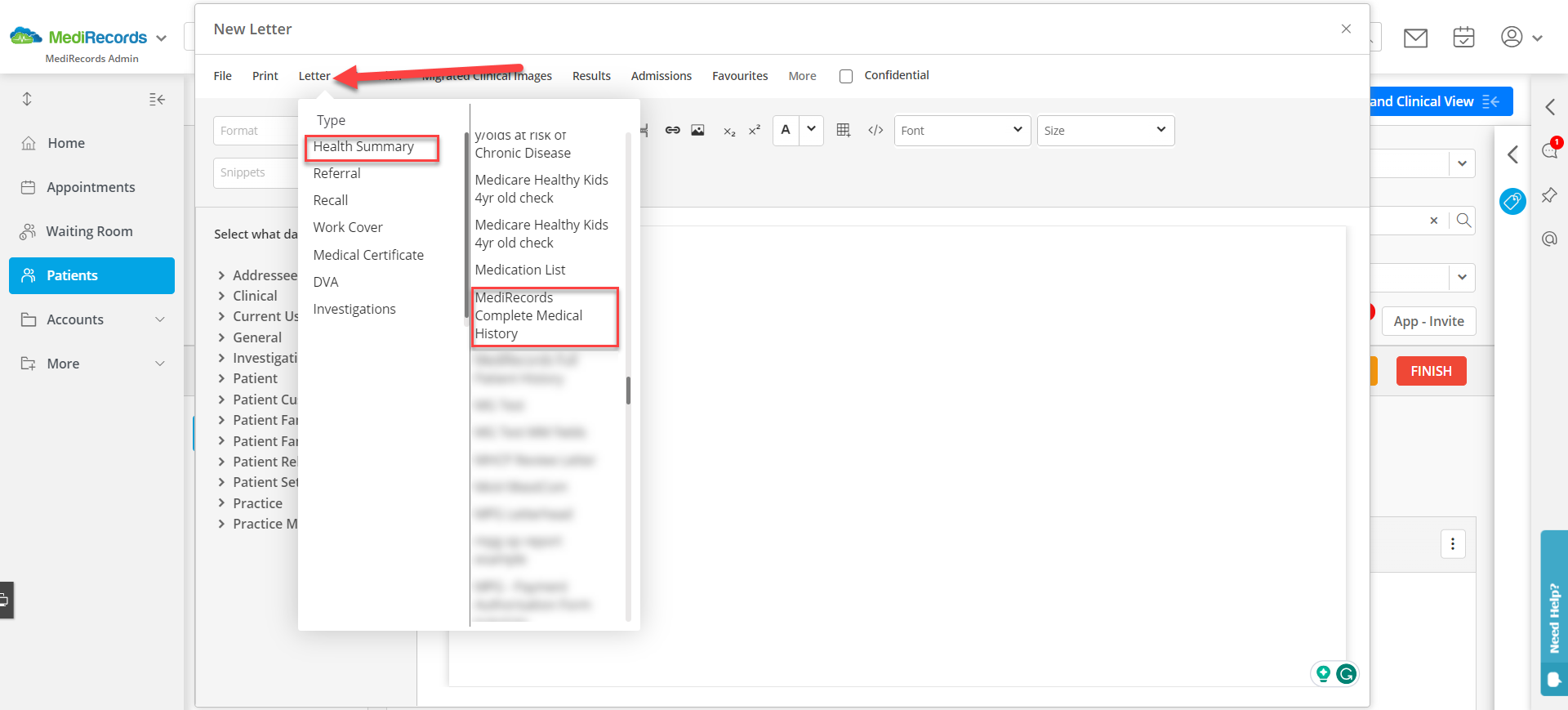Open the File menu
The height and width of the screenshot is (710, 1568).
click(223, 76)
